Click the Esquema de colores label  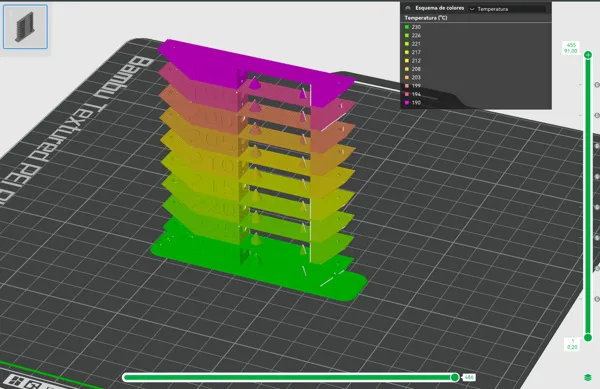coord(440,8)
